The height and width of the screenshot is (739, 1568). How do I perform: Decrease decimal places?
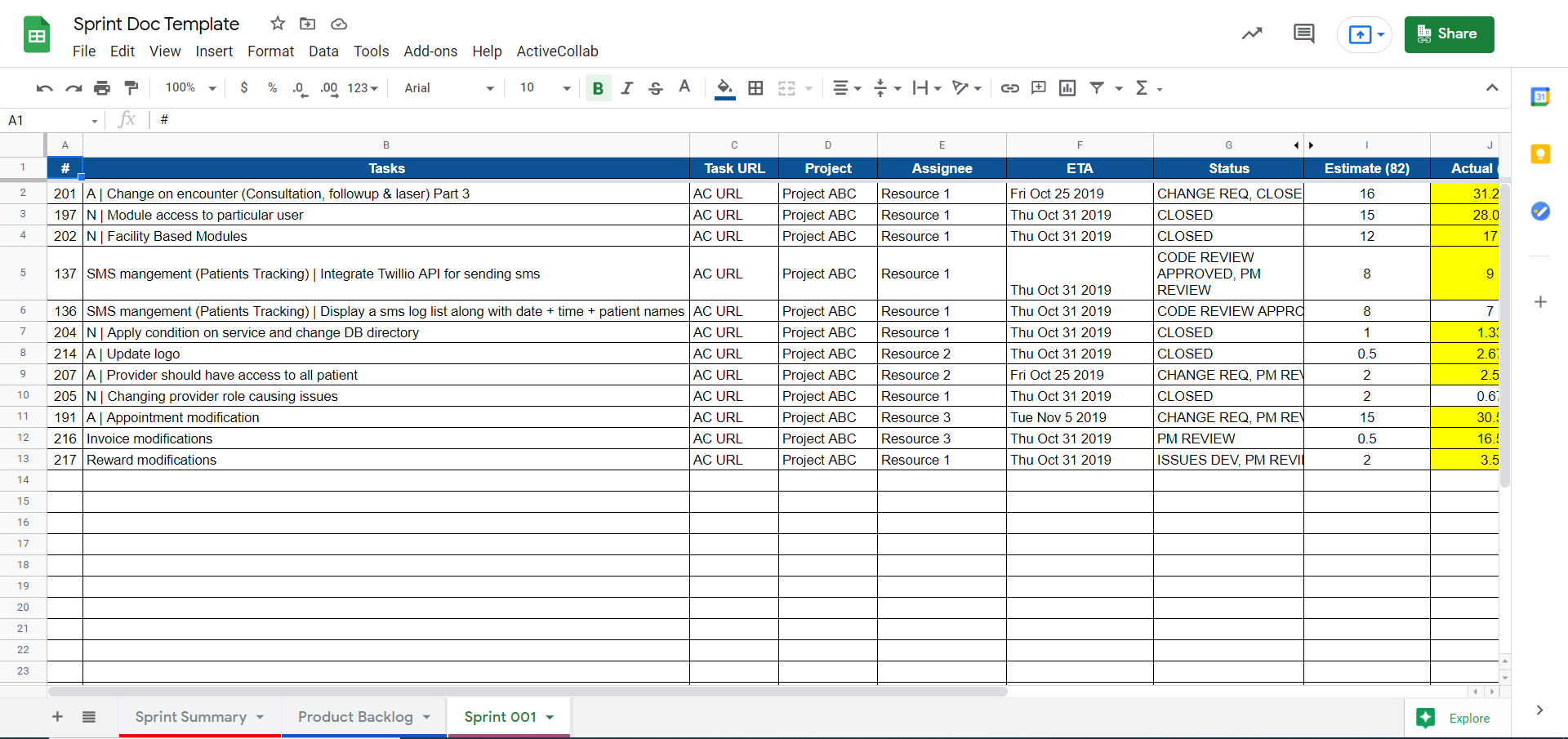click(x=300, y=88)
